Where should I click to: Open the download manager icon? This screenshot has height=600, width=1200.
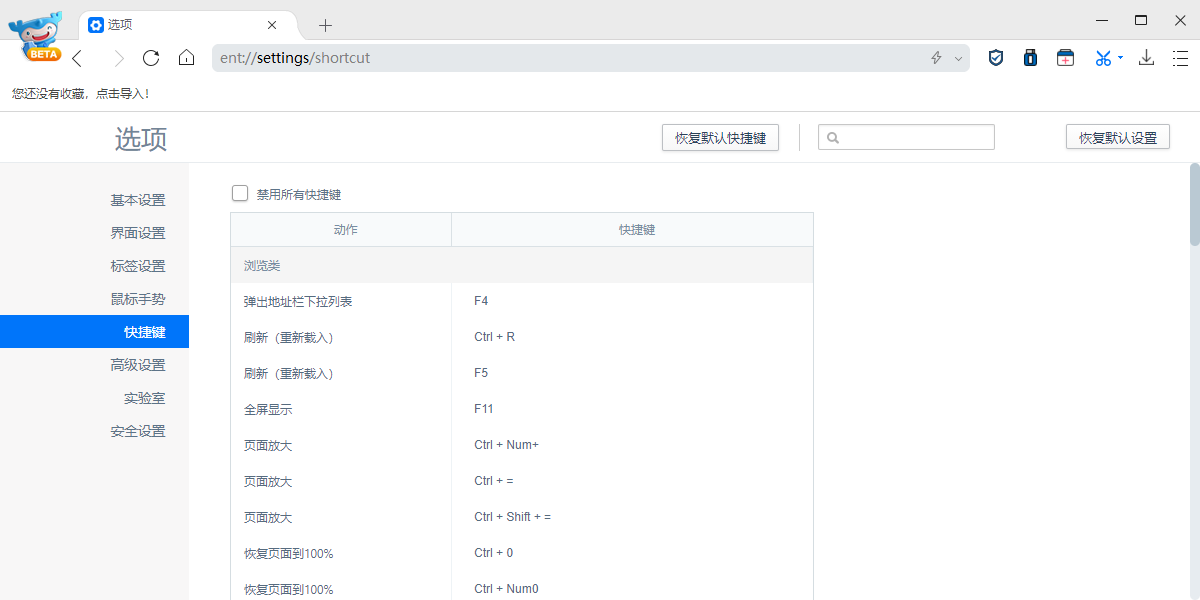[1146, 58]
